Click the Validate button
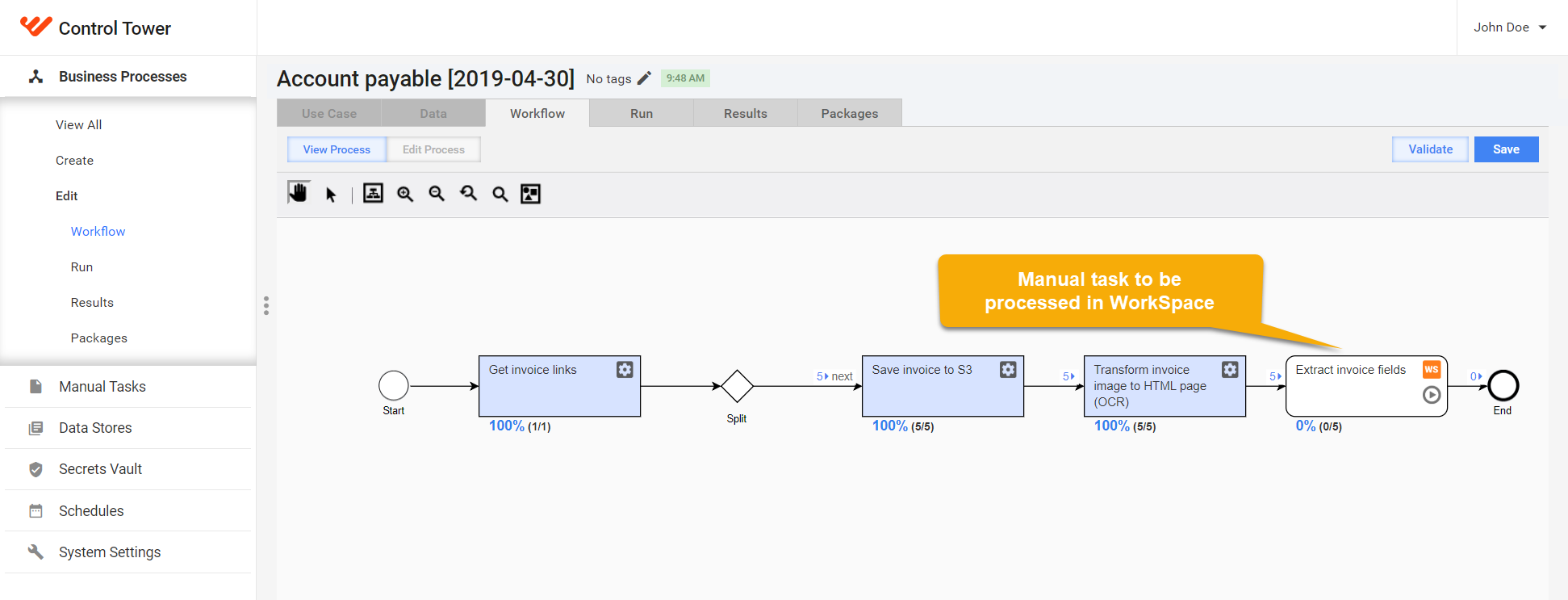 1430,149
